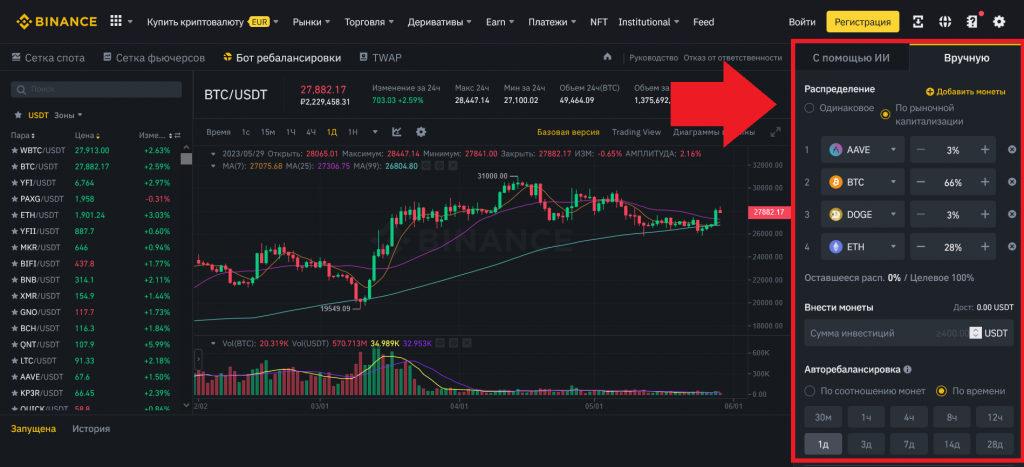Remove the DOGE coin row
This screenshot has height=467, width=1024.
[1012, 214]
